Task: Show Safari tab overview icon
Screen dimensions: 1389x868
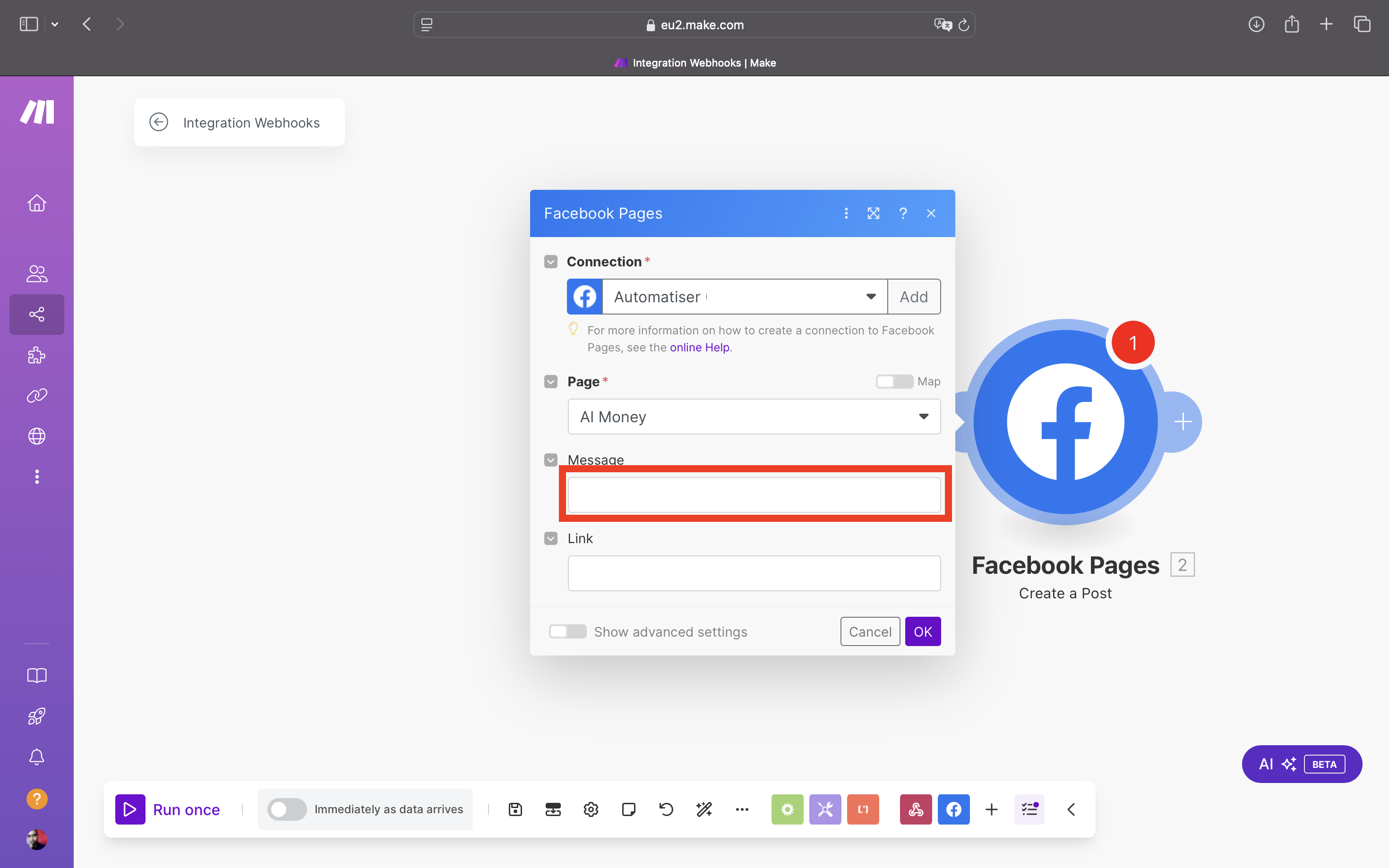Action: pyautogui.click(x=1362, y=24)
